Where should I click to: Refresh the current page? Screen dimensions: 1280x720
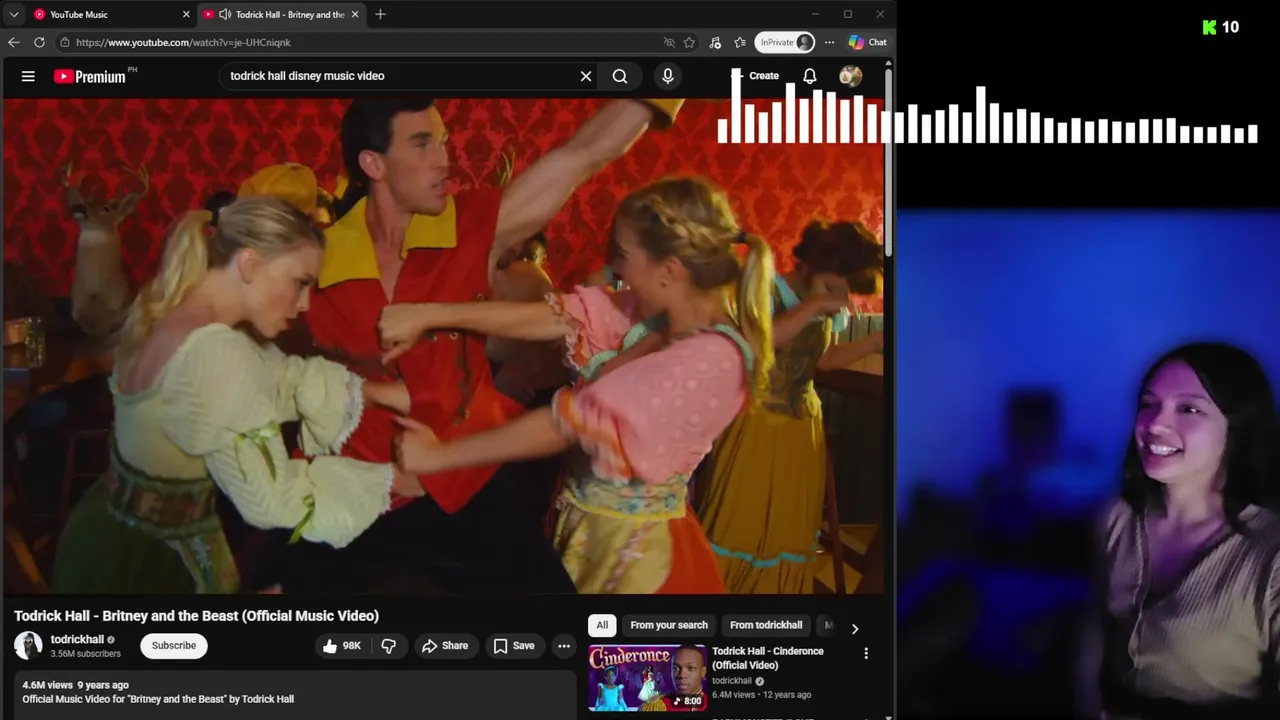[39, 42]
